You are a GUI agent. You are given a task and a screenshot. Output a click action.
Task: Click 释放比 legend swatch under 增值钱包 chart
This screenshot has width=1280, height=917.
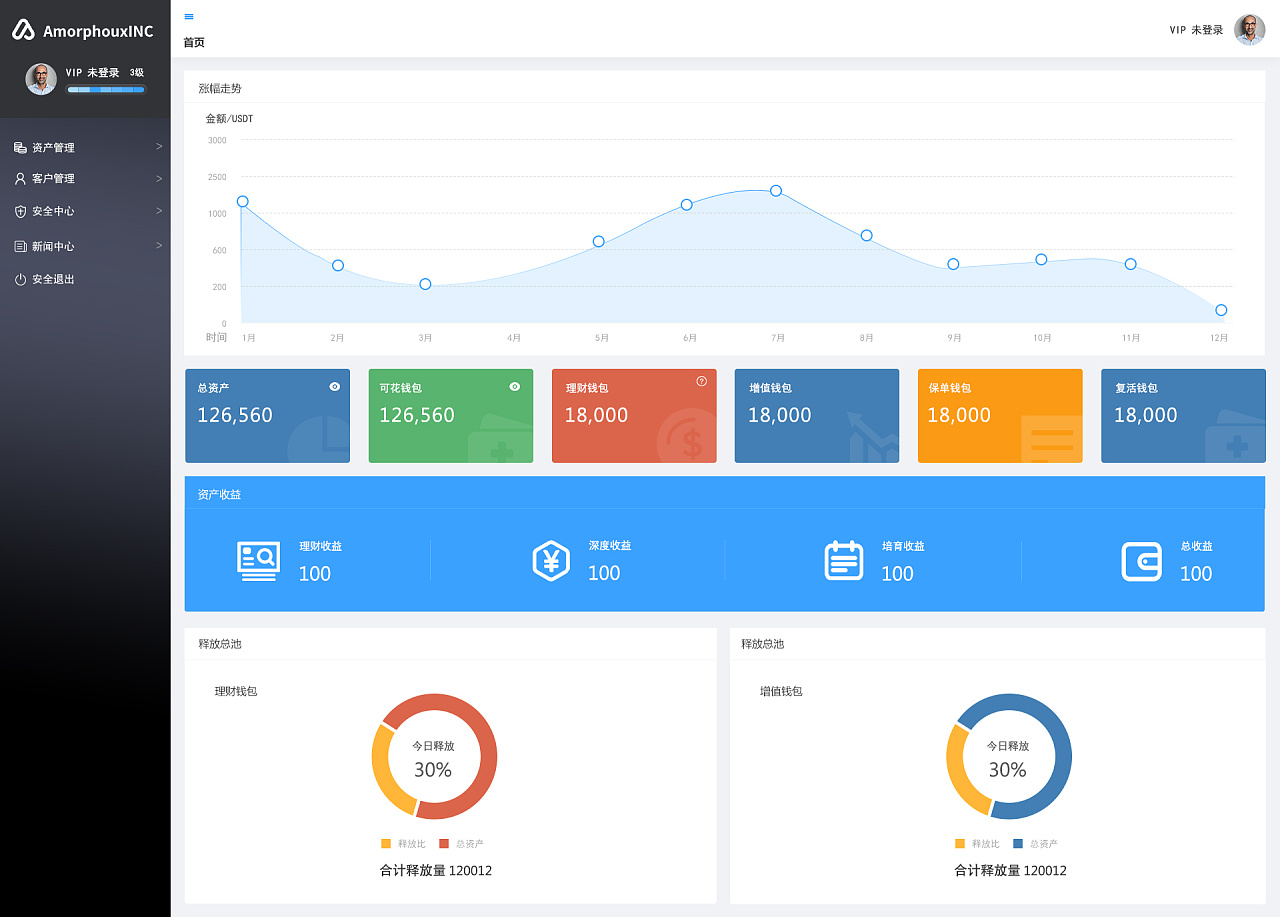[960, 843]
